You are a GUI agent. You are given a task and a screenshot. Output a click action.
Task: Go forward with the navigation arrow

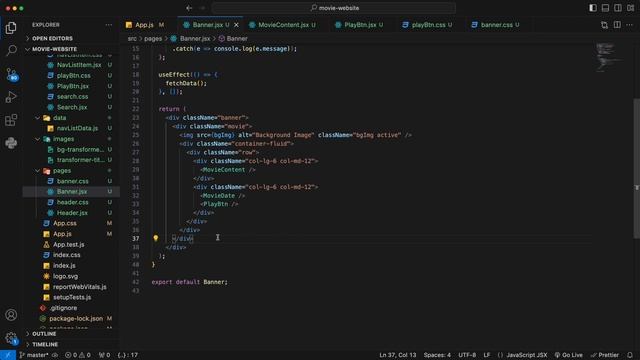point(202,8)
